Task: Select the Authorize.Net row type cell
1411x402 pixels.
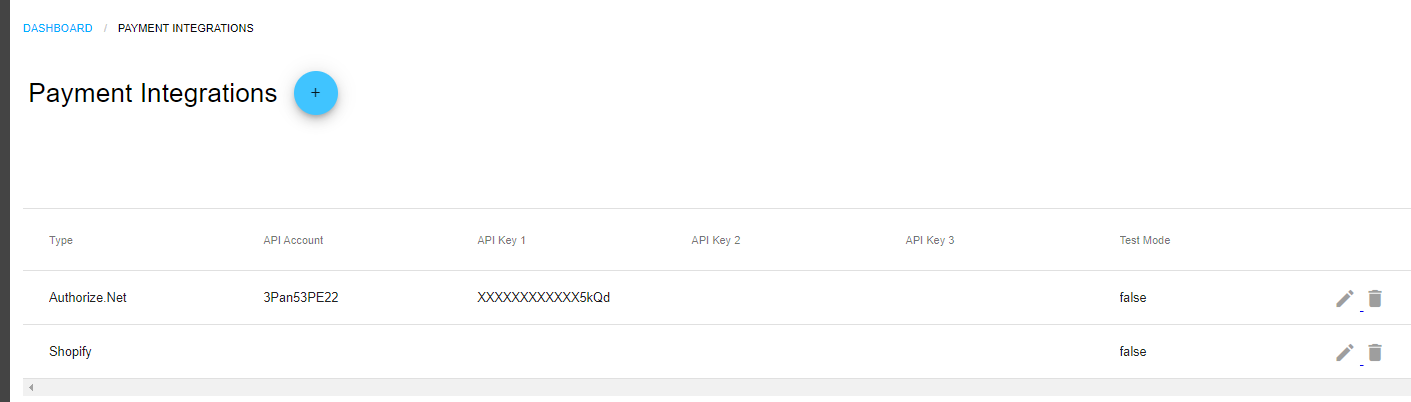Action: click(x=88, y=298)
